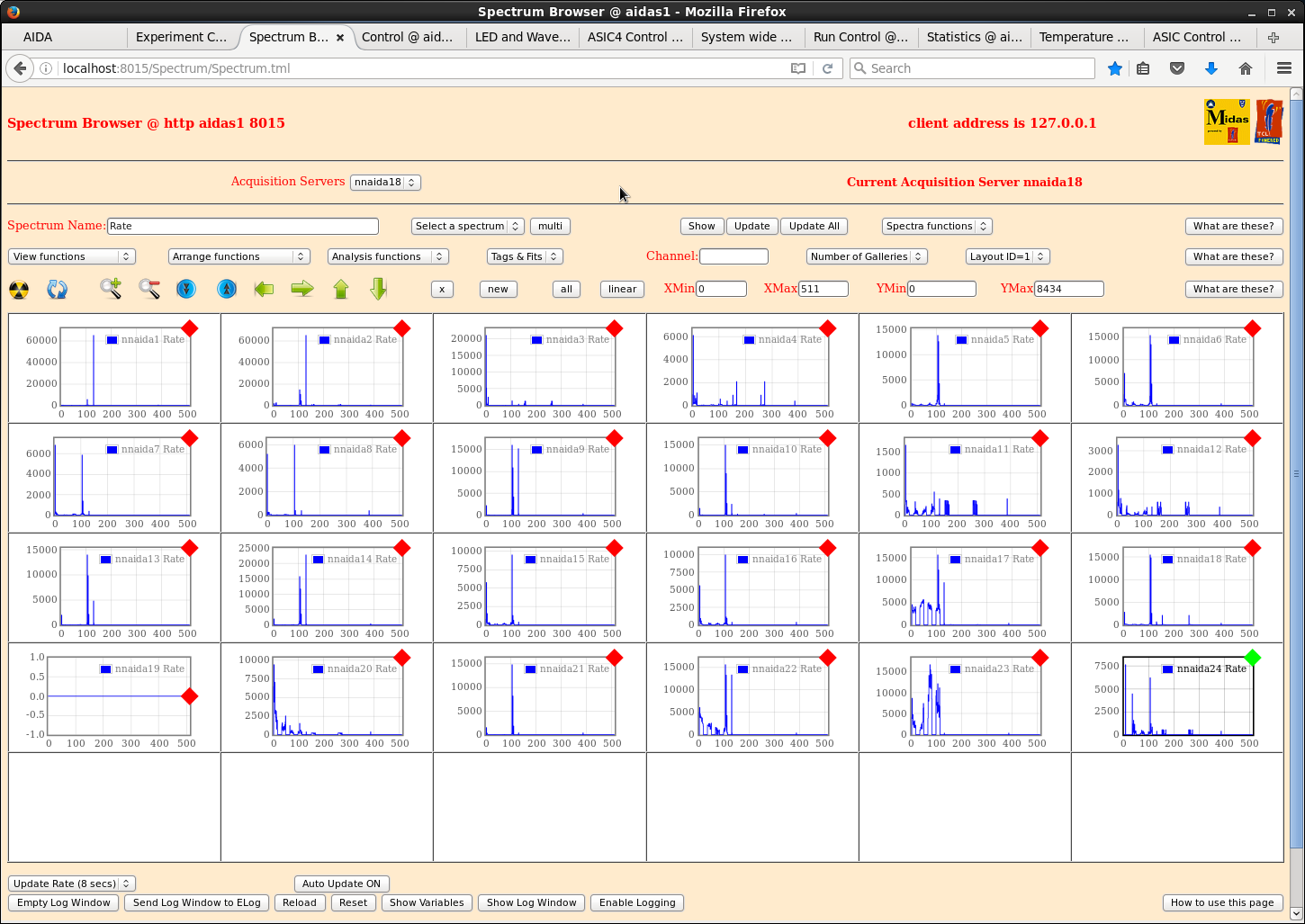
Task: Click the yellow radiation hazard icon
Action: pyautogui.click(x=19, y=289)
